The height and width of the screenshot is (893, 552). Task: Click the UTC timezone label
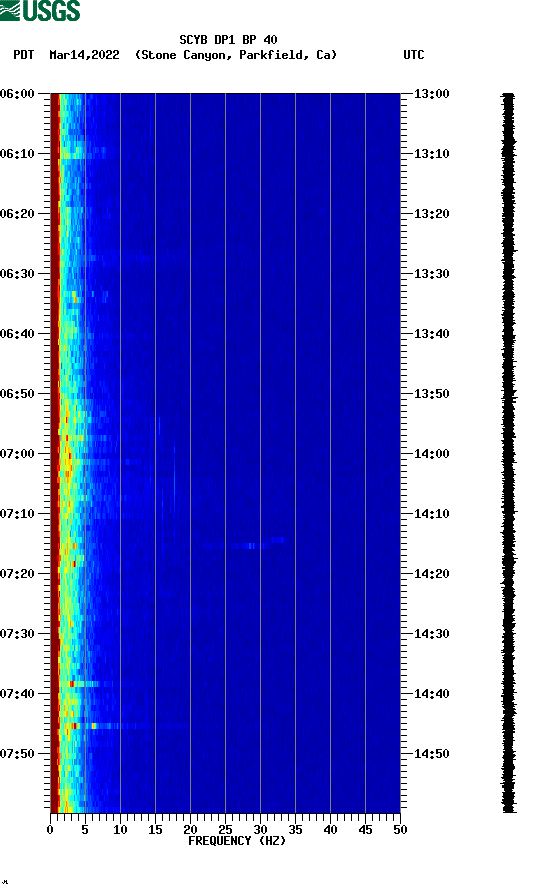pos(414,55)
